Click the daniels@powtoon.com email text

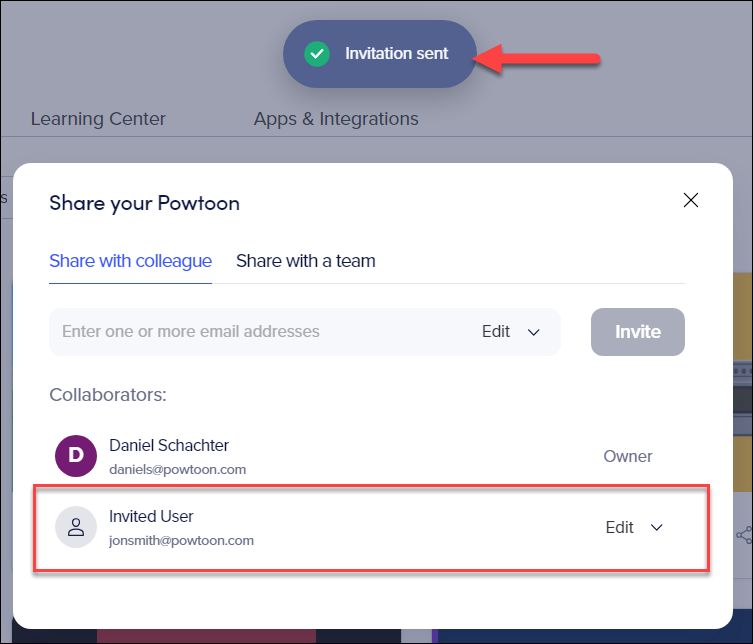point(178,470)
